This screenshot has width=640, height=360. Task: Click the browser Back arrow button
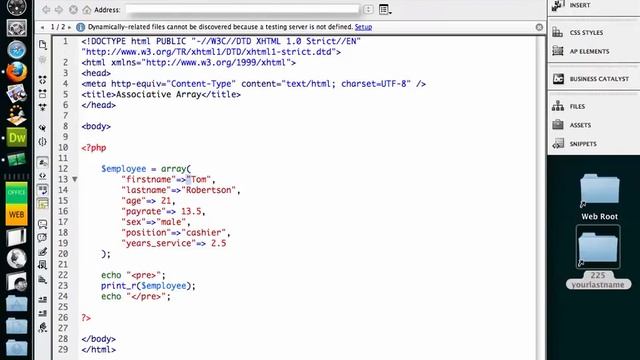pos(46,9)
